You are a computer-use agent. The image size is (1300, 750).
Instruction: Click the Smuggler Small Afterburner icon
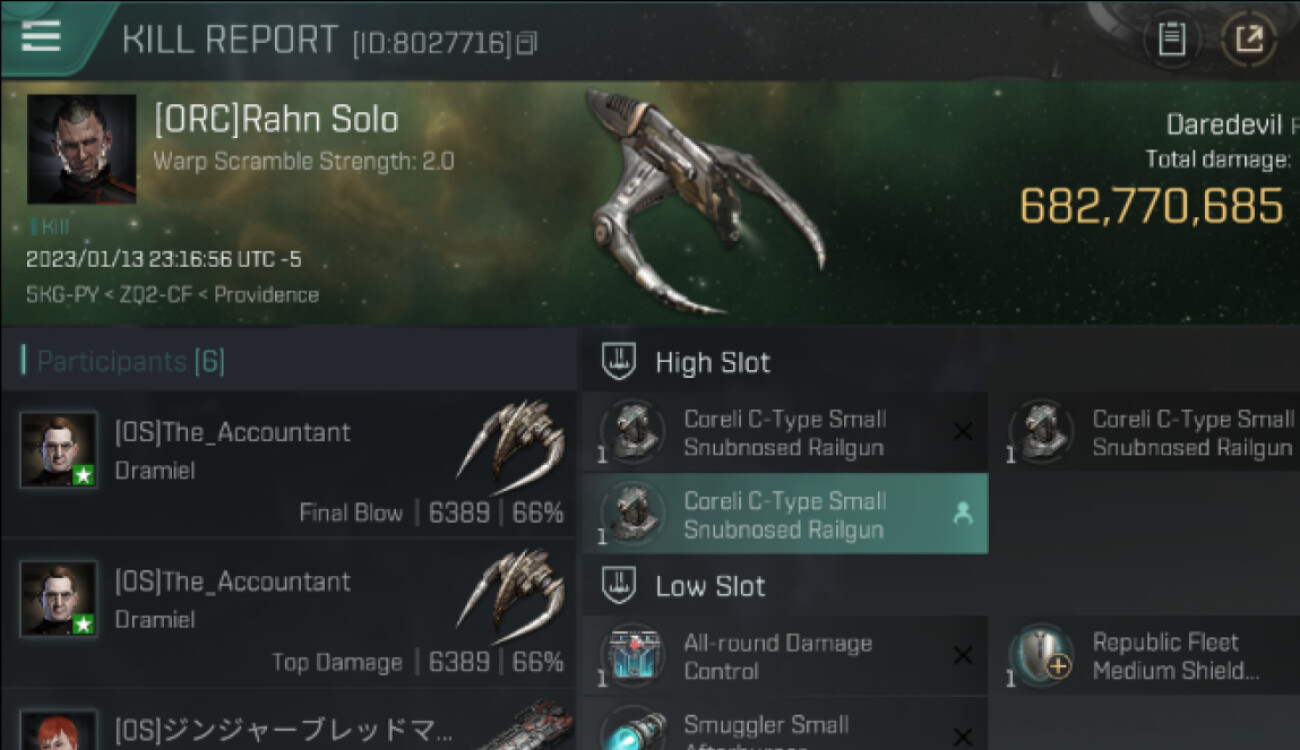[632, 730]
